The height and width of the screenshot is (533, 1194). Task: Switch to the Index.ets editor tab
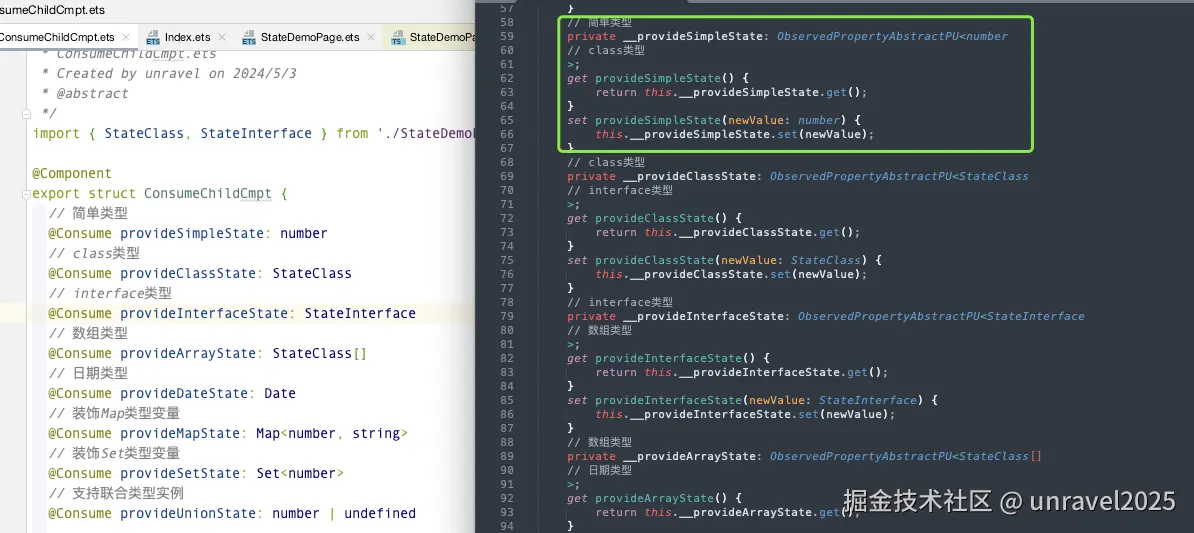point(187,37)
